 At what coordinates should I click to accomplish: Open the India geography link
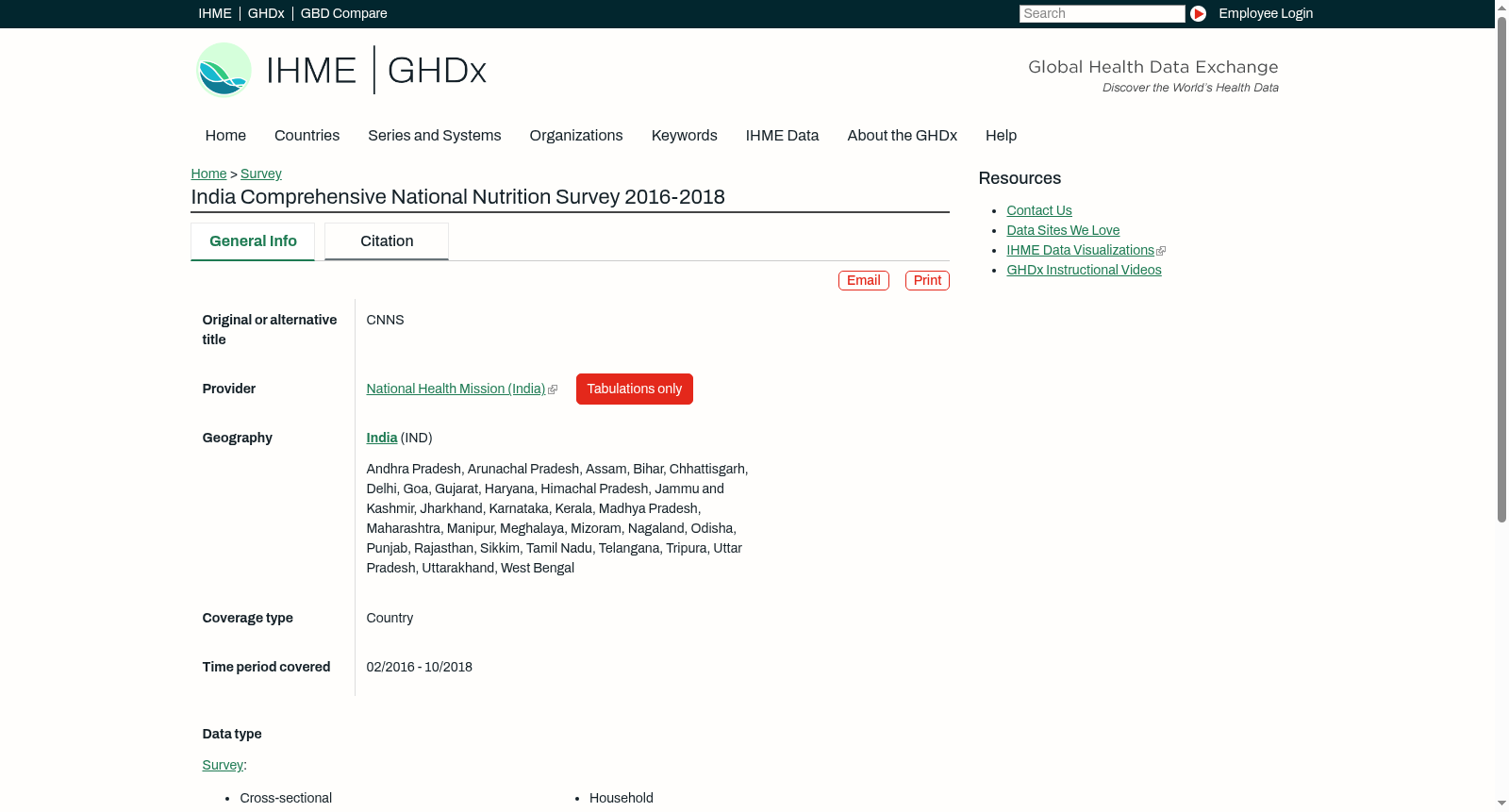(382, 438)
